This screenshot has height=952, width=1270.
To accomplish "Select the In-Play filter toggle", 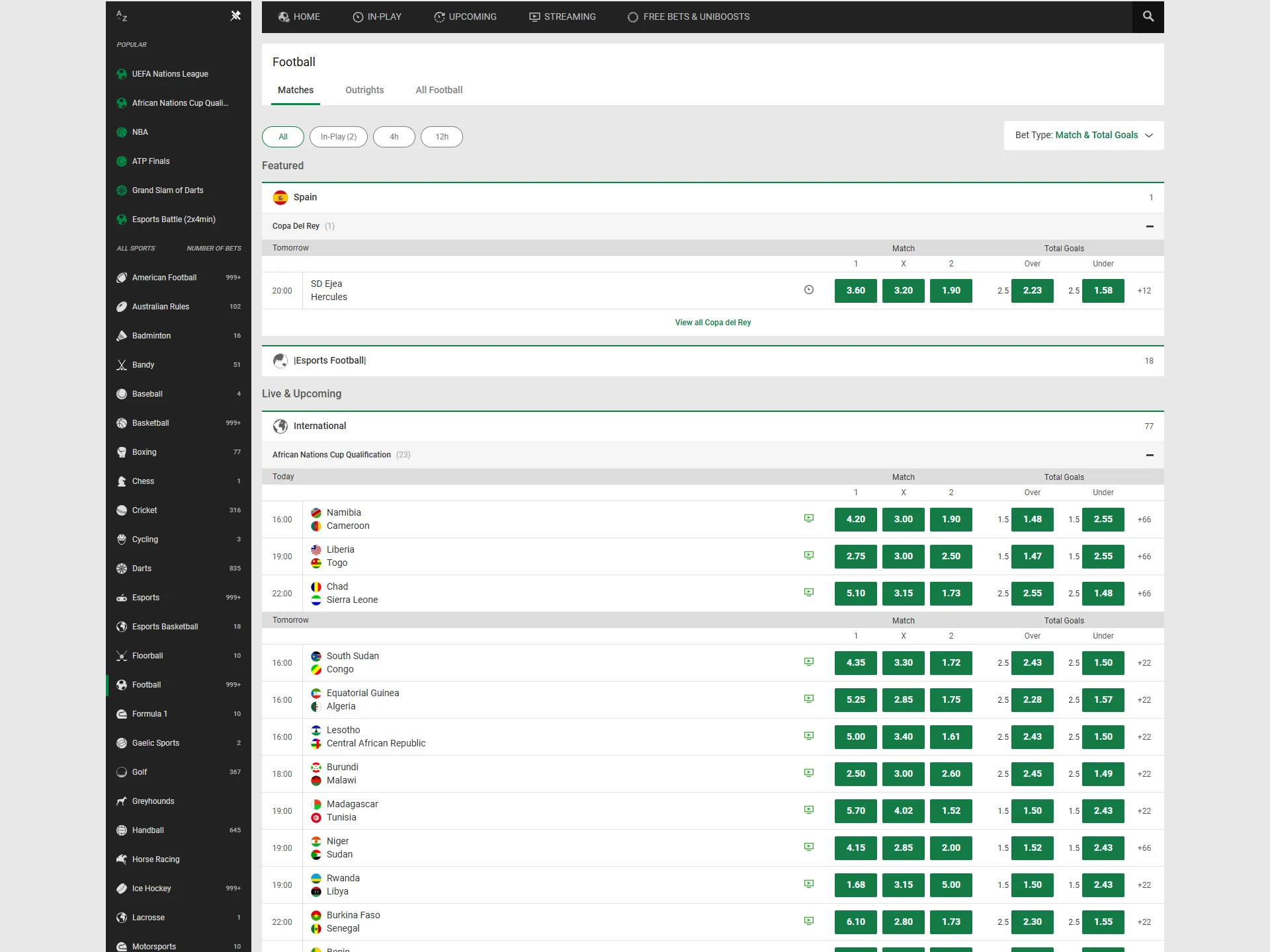I will (339, 136).
